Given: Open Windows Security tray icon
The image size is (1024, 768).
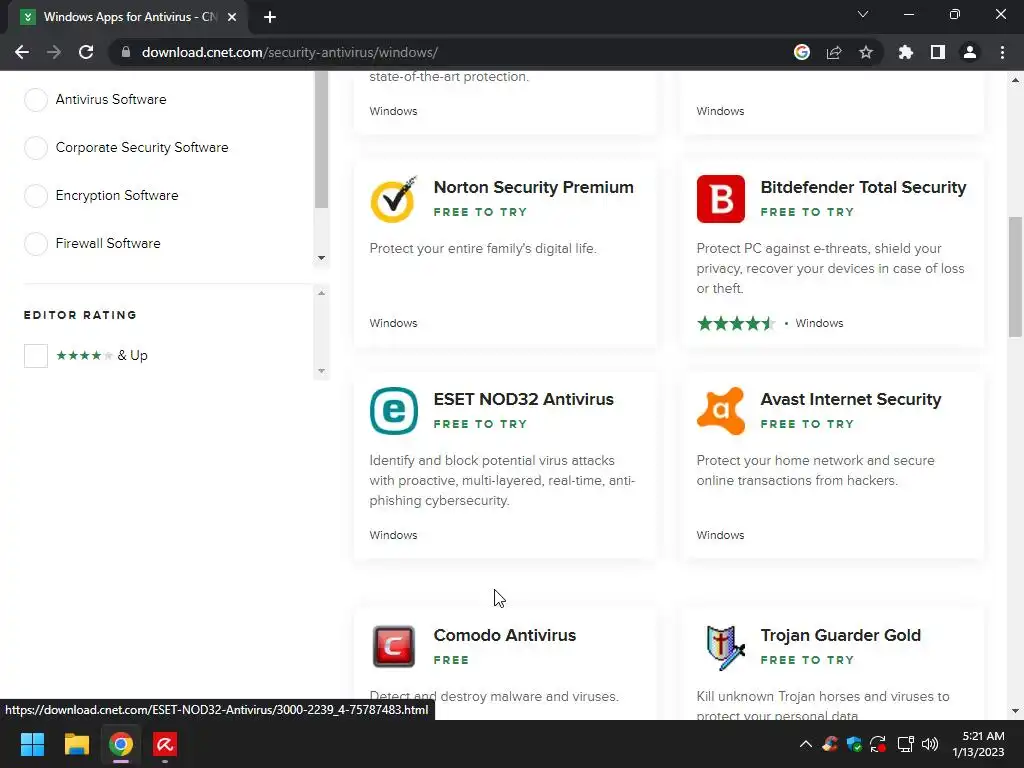Looking at the screenshot, I should pos(854,744).
